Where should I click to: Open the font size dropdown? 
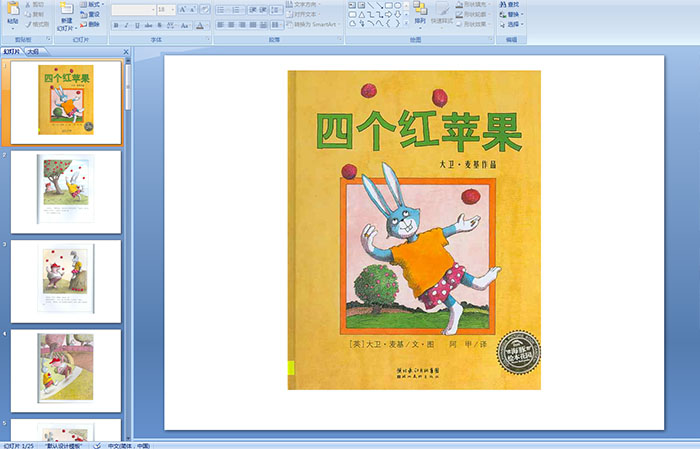pyautogui.click(x=172, y=9)
